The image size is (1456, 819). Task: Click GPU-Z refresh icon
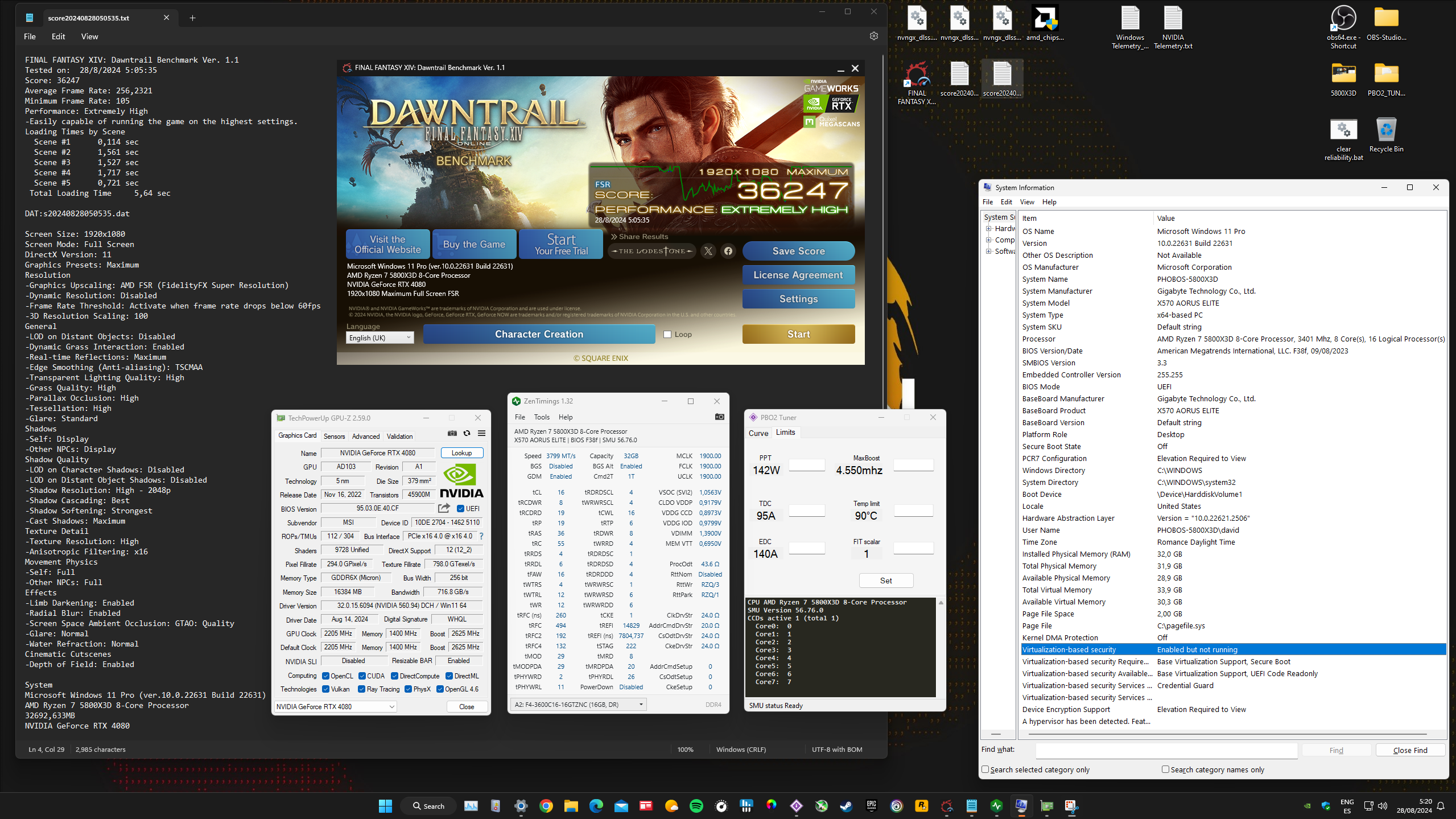point(467,433)
